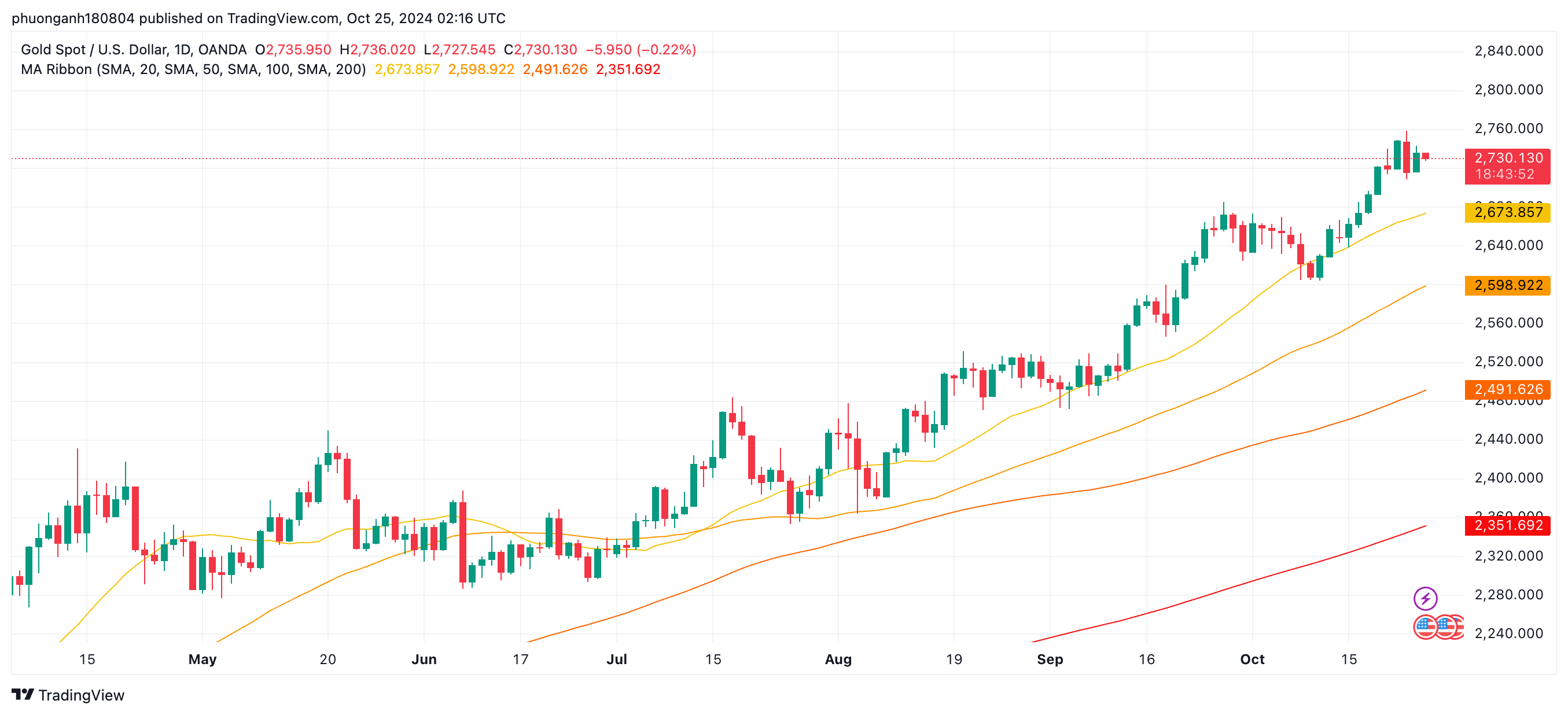Select the low value L2,727.545

[x=459, y=49]
